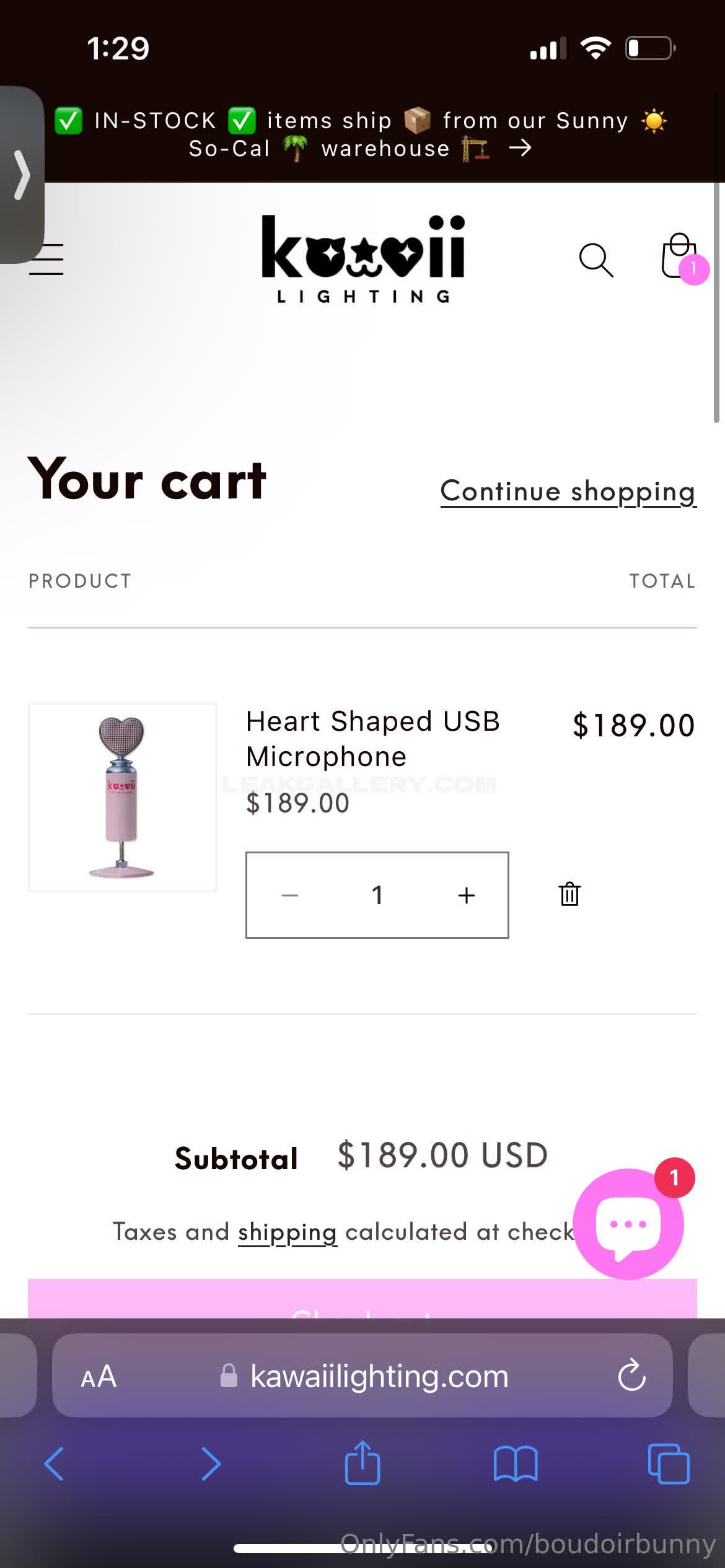Show open tabs in Safari
Screen dimensions: 725x1568
[x=668, y=1464]
